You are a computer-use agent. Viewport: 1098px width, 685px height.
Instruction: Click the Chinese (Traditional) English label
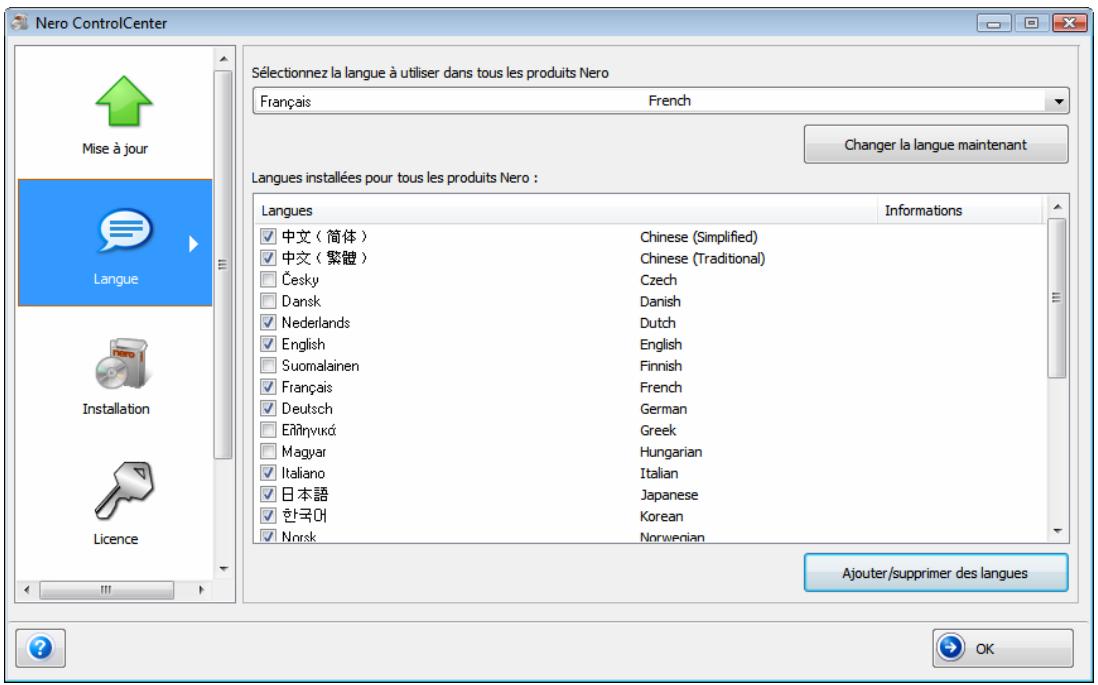[702, 258]
